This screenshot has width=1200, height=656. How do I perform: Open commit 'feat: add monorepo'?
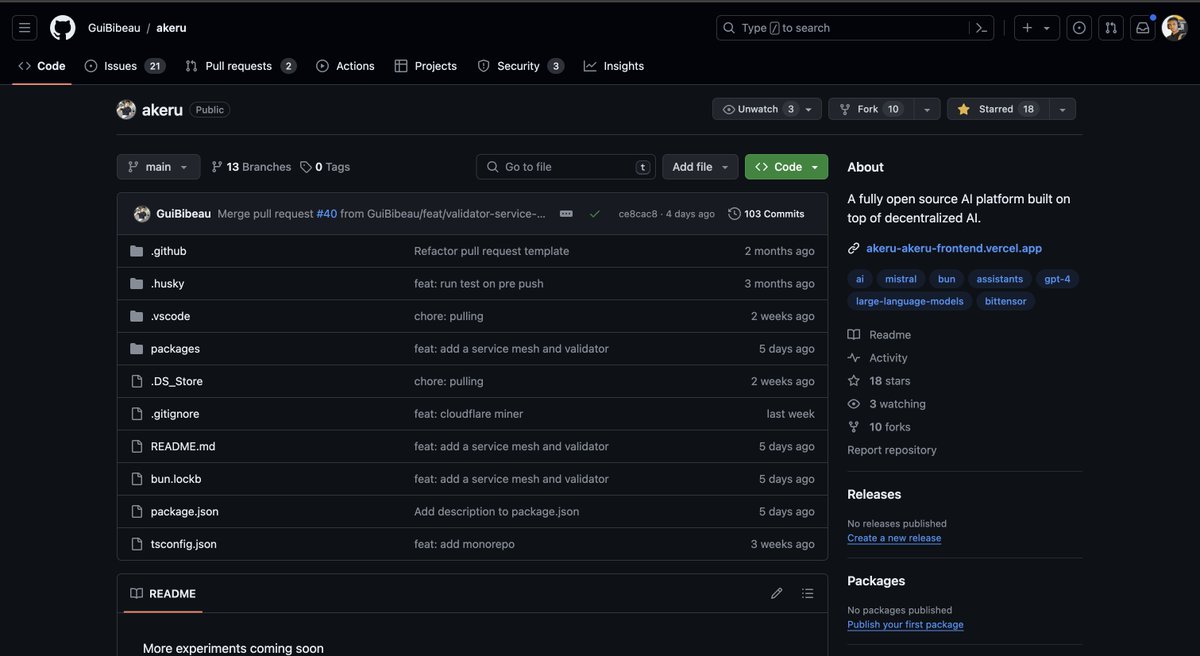[465, 544]
